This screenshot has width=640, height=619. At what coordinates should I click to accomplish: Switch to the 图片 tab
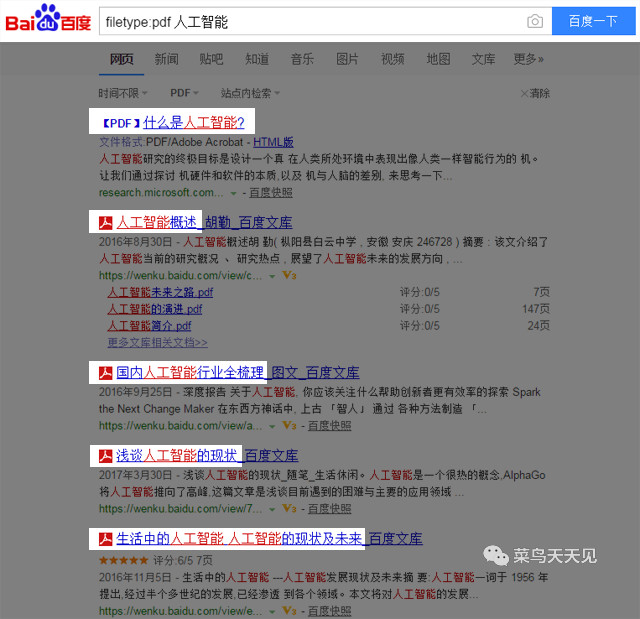tap(347, 59)
